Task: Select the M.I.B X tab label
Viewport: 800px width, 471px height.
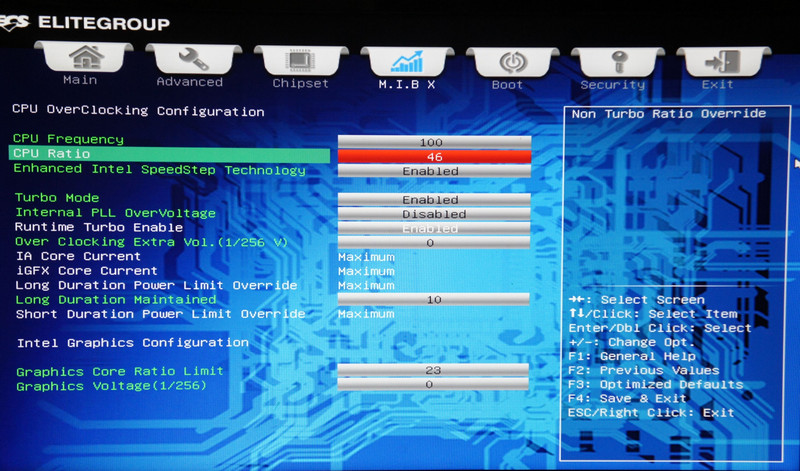Action: point(407,84)
